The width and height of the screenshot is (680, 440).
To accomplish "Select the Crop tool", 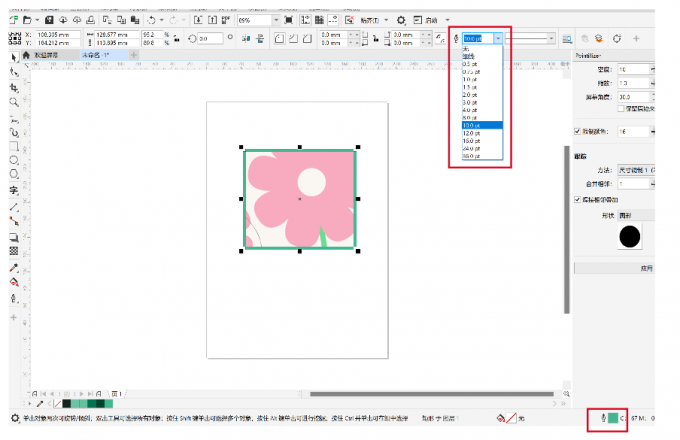I will 14,87.
